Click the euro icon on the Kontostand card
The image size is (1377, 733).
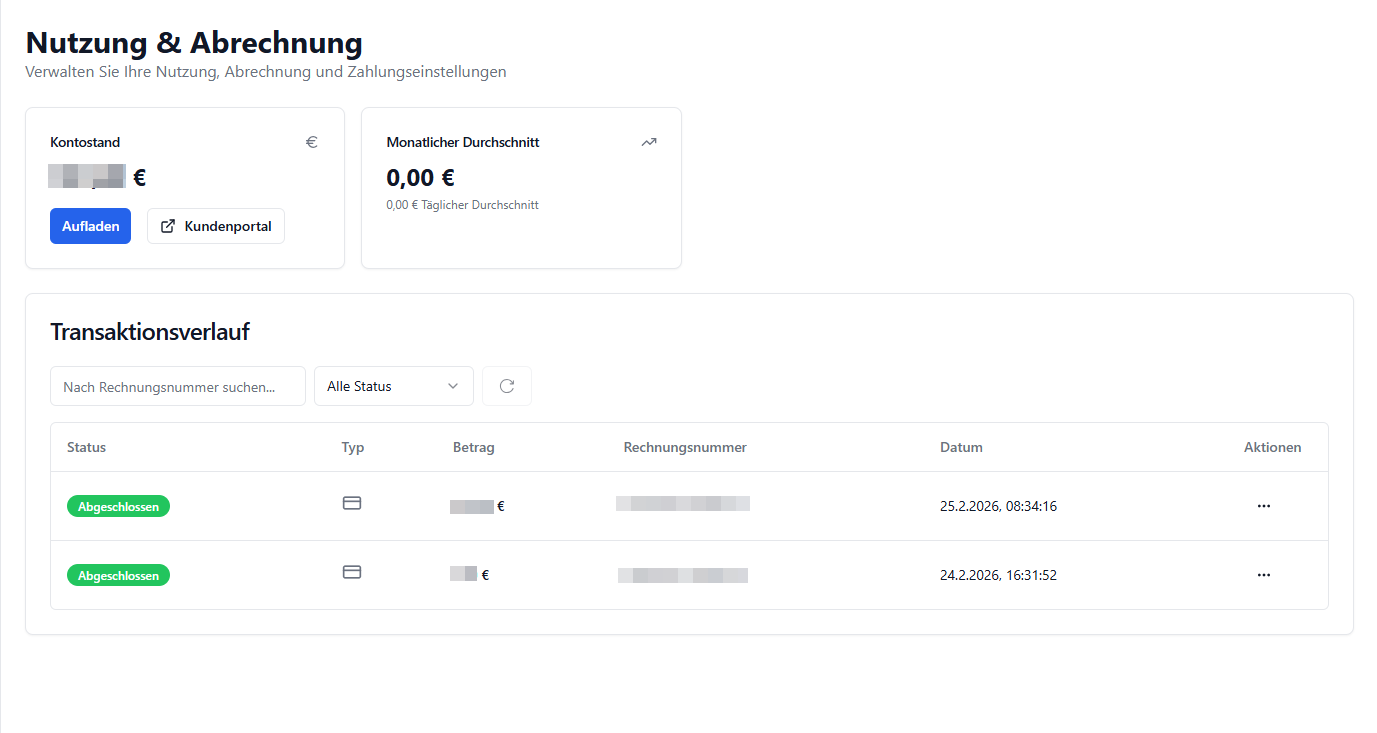[x=311, y=142]
